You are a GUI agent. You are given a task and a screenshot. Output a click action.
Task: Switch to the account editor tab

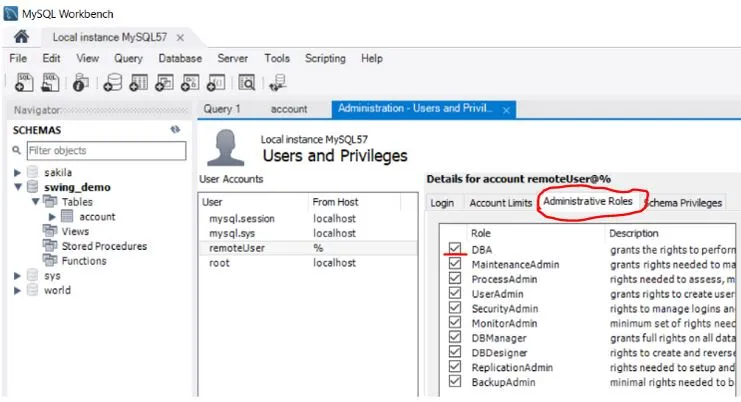coord(289,109)
